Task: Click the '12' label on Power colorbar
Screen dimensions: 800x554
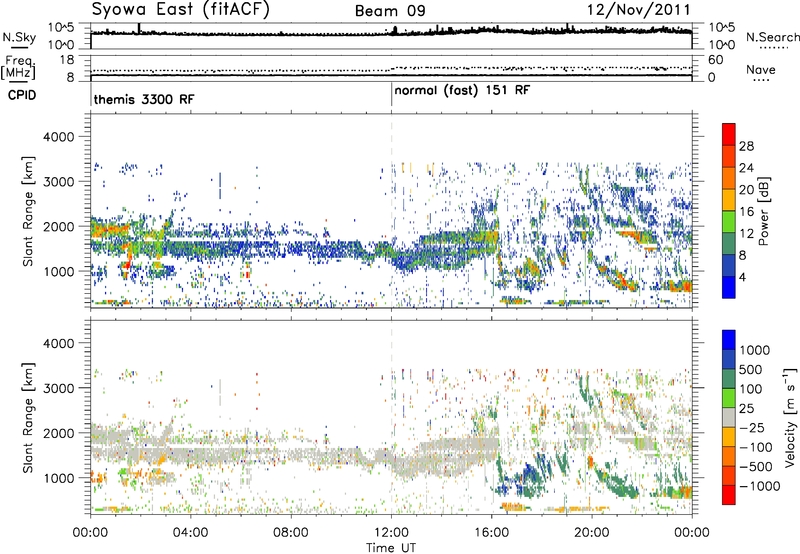Action: [x=746, y=233]
